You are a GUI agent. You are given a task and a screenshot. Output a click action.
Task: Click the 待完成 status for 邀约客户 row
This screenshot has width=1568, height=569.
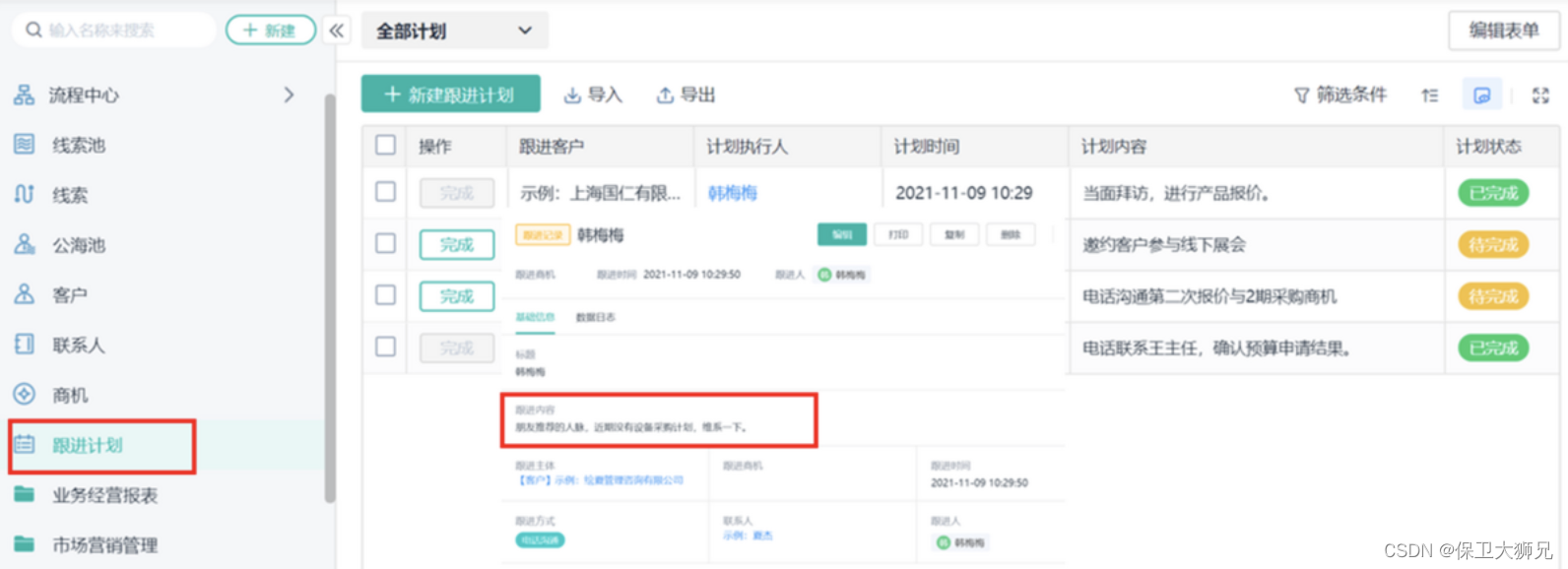pos(1493,244)
